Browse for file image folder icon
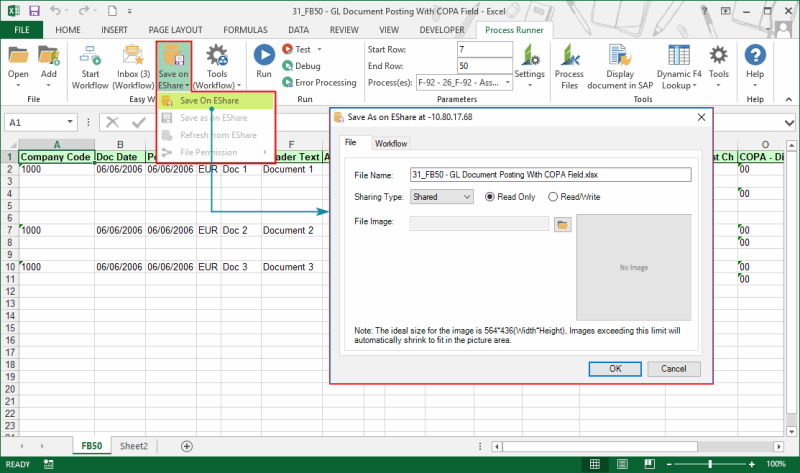Image resolution: width=800 pixels, height=473 pixels. pyautogui.click(x=563, y=225)
